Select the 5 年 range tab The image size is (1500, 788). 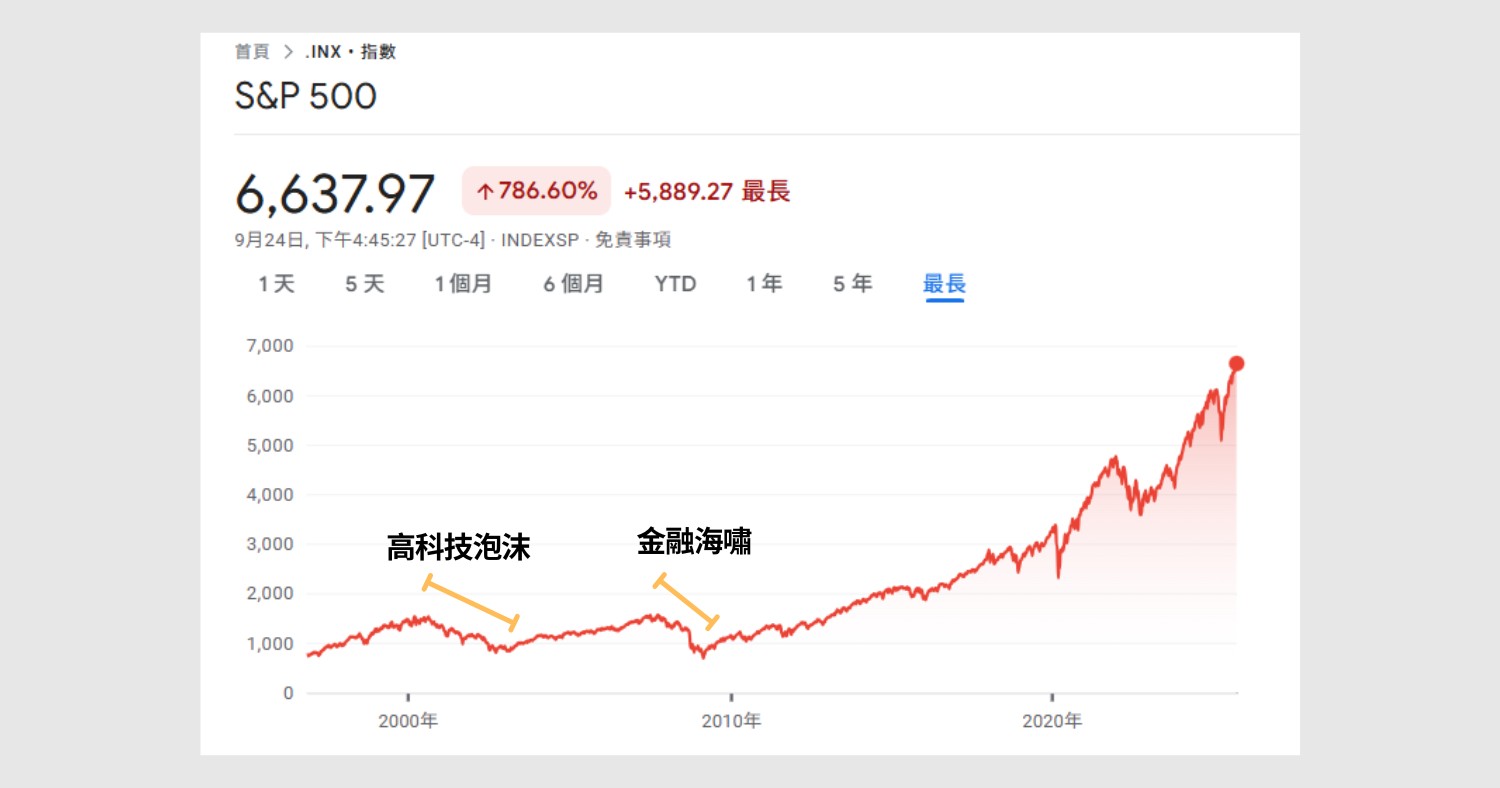click(x=853, y=284)
